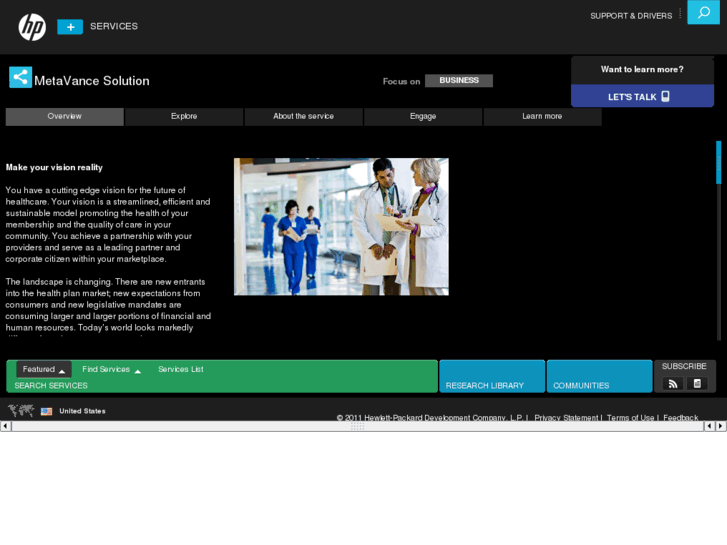Open the SERVICES menu

pyautogui.click(x=114, y=26)
